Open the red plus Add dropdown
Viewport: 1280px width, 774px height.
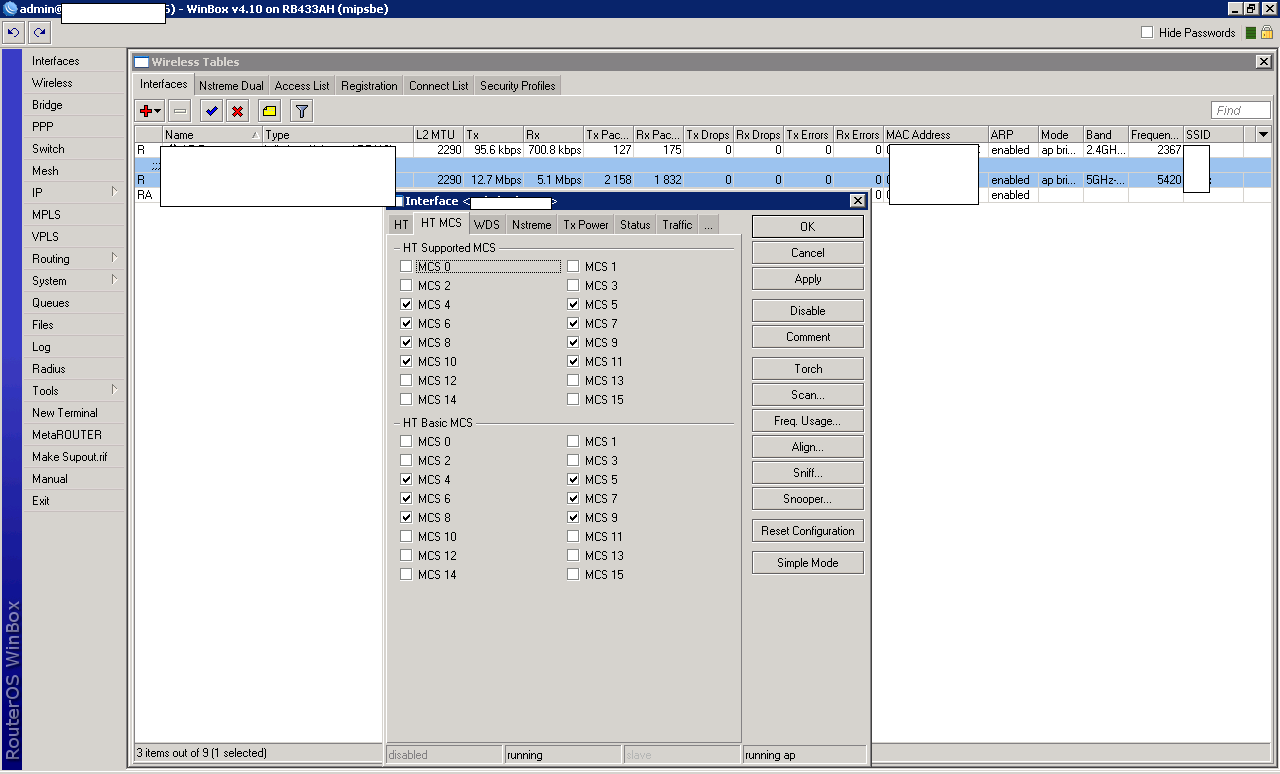pyautogui.click(x=150, y=111)
